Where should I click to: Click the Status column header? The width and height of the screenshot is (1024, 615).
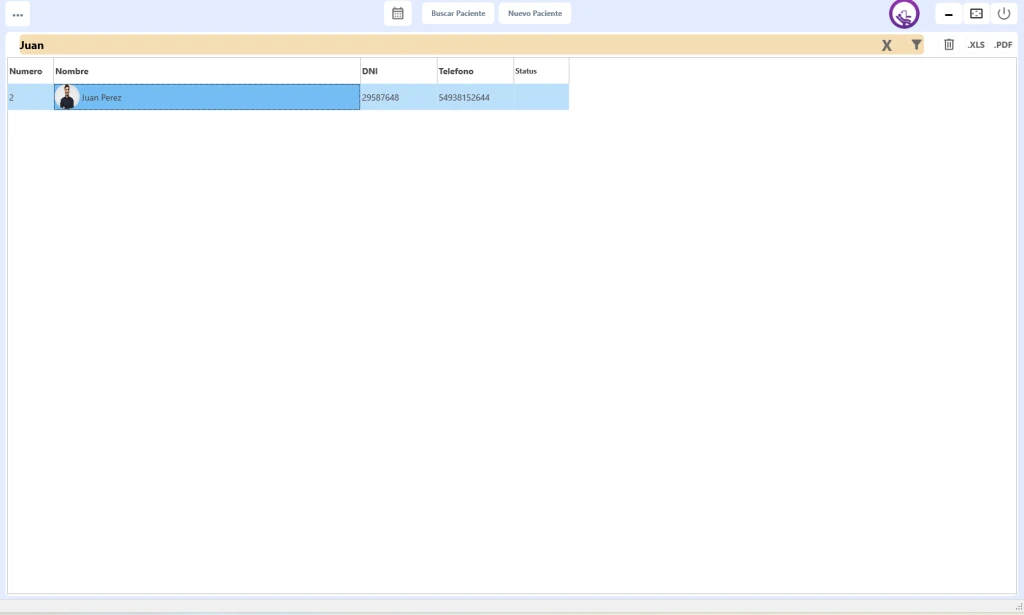click(540, 71)
